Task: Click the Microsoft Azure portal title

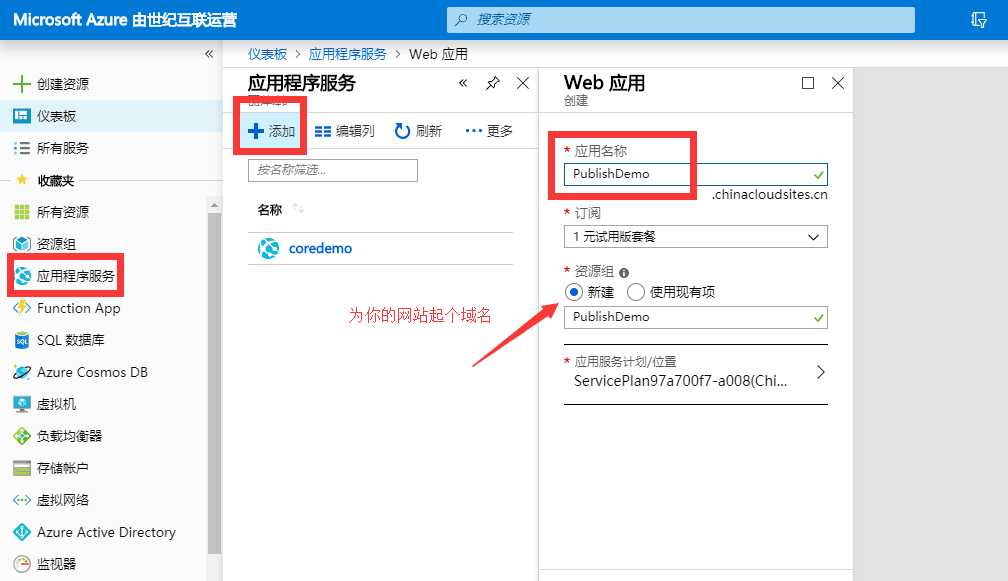Action: pyautogui.click(x=125, y=20)
